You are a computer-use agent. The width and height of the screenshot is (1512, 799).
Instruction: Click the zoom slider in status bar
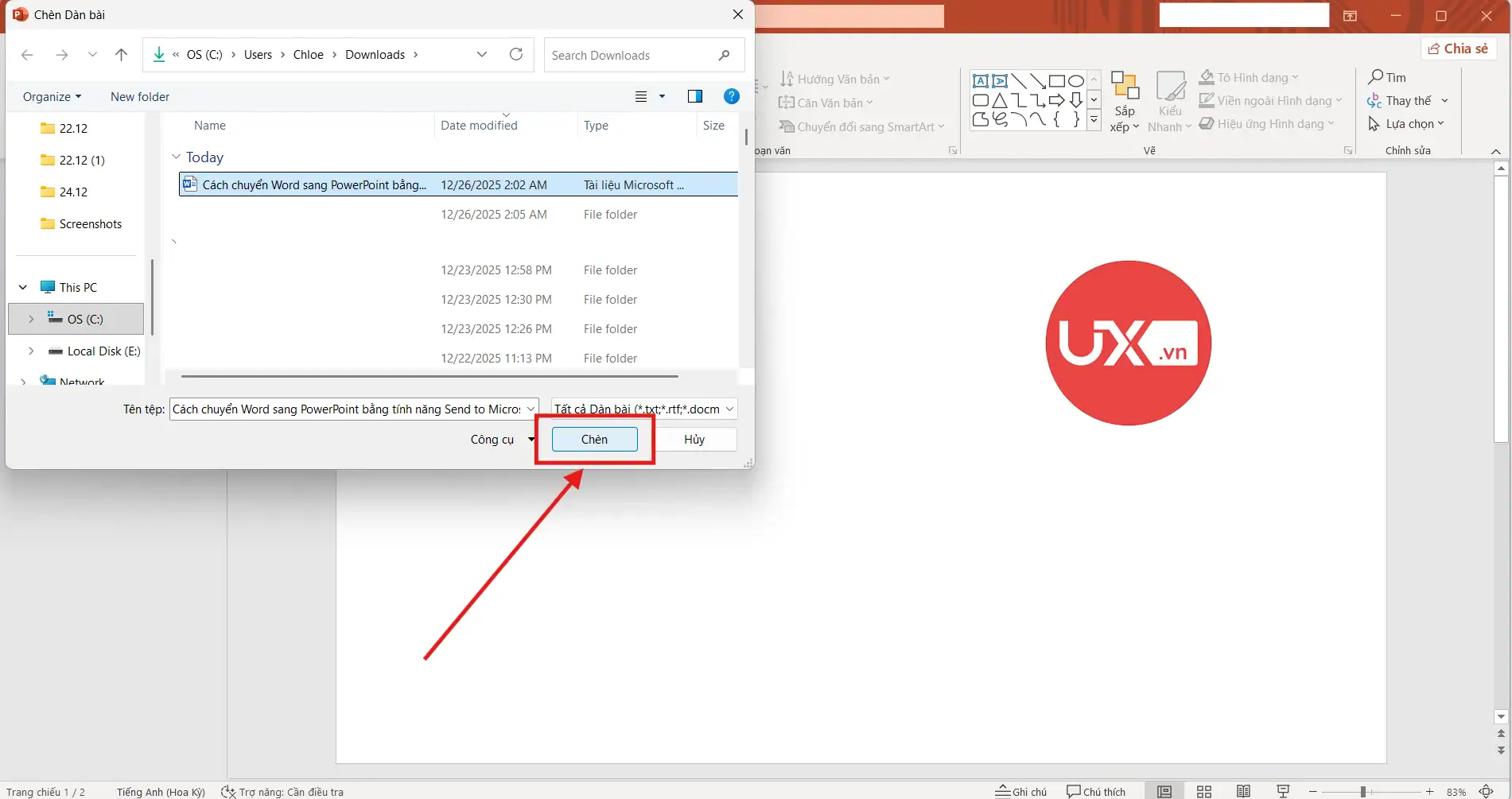point(1362,791)
